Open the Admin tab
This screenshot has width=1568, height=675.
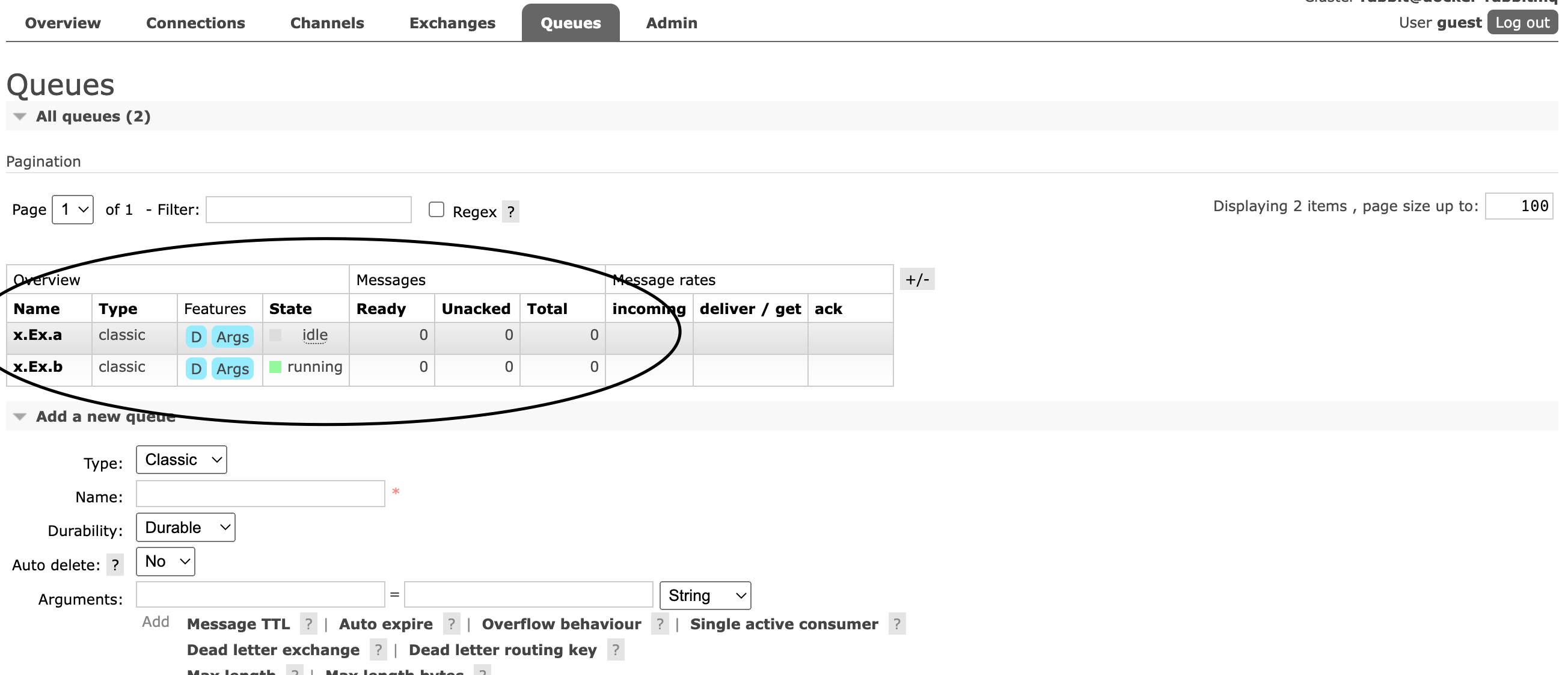click(x=672, y=23)
